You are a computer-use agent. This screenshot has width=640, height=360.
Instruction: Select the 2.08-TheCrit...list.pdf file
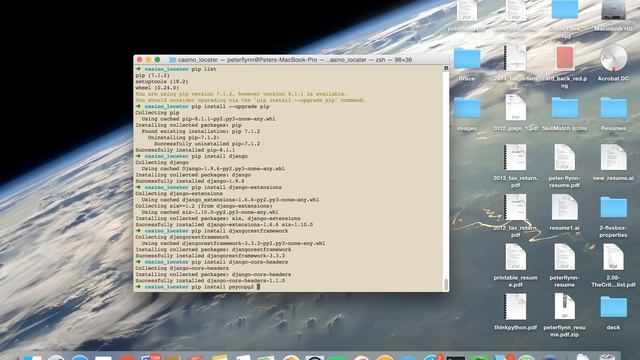[x=613, y=257]
